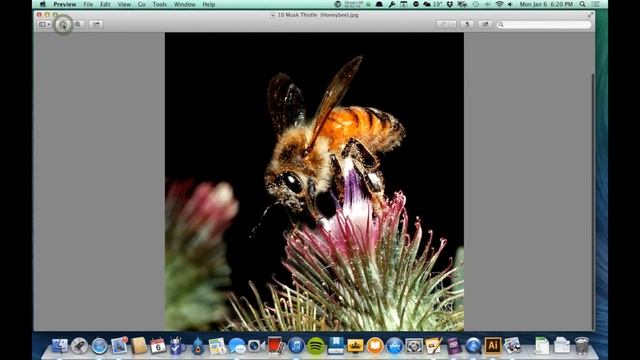Image resolution: width=640 pixels, height=360 pixels.
Task: Open Messages speech bubble in Dock
Action: coord(237,346)
